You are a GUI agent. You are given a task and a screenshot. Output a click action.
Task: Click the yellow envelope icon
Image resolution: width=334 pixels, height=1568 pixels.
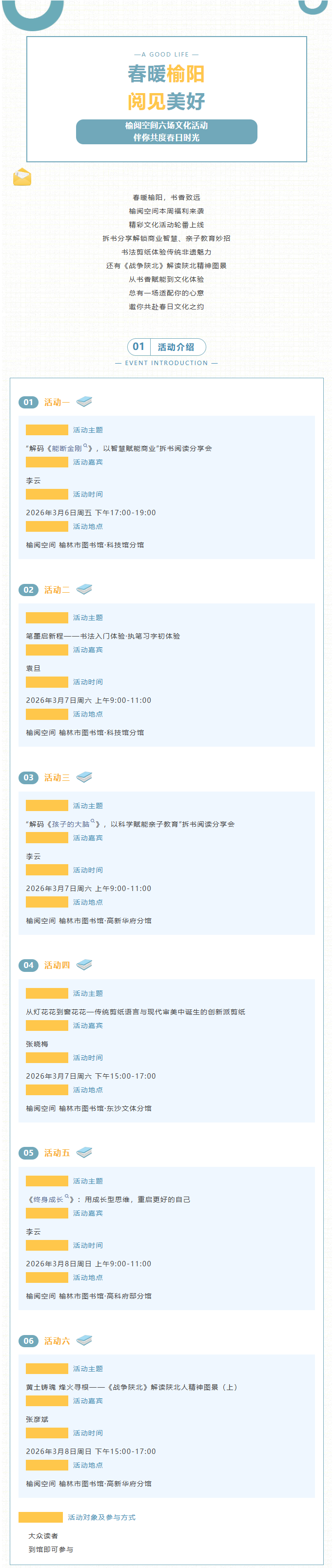click(22, 176)
